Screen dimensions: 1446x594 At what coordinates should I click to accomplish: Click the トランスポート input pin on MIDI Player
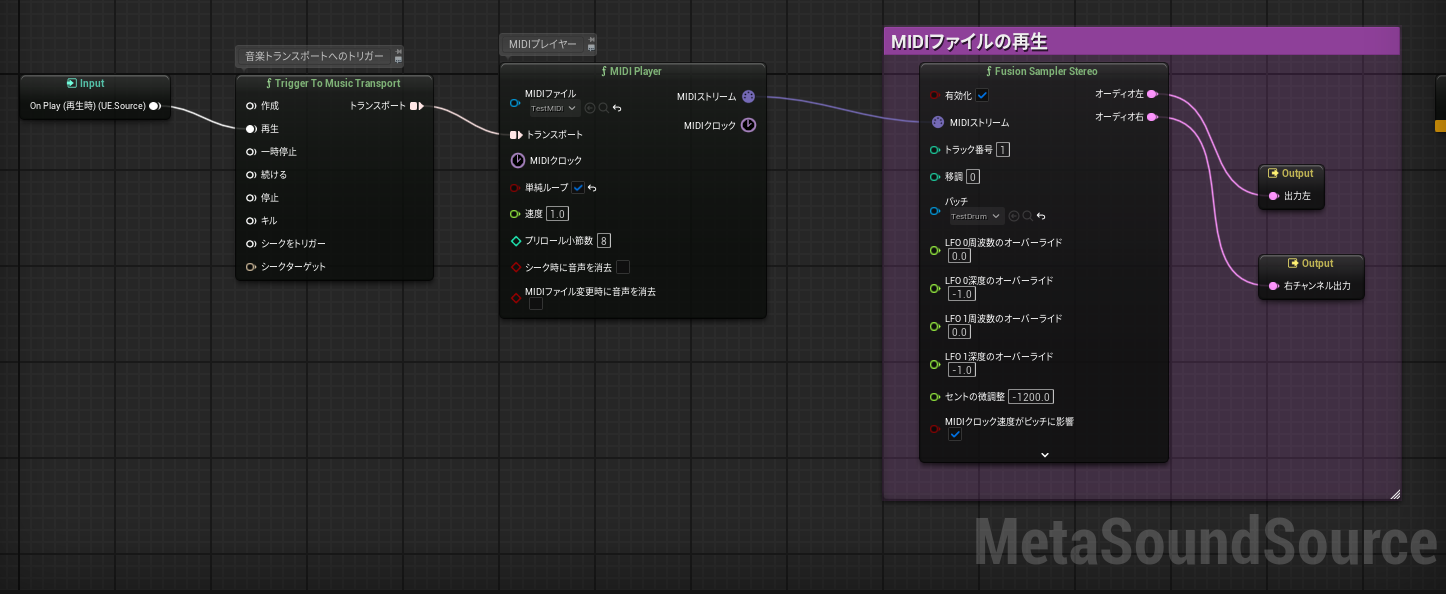coord(516,135)
